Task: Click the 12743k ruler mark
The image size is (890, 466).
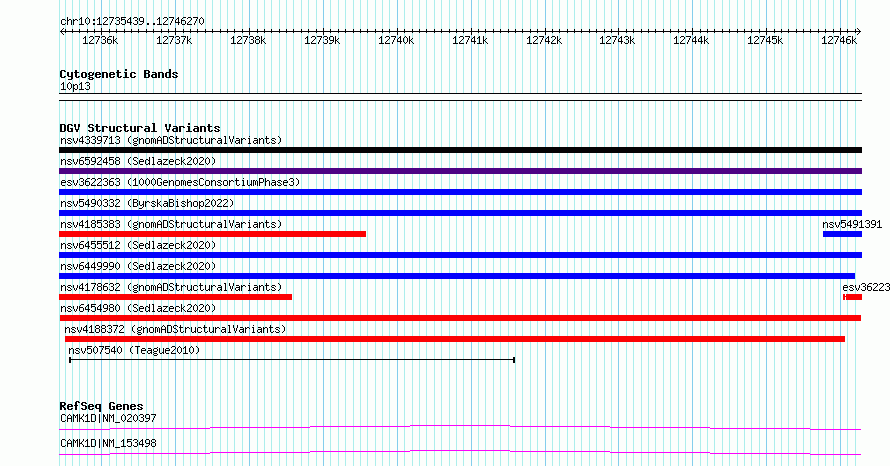Action: 617,40
